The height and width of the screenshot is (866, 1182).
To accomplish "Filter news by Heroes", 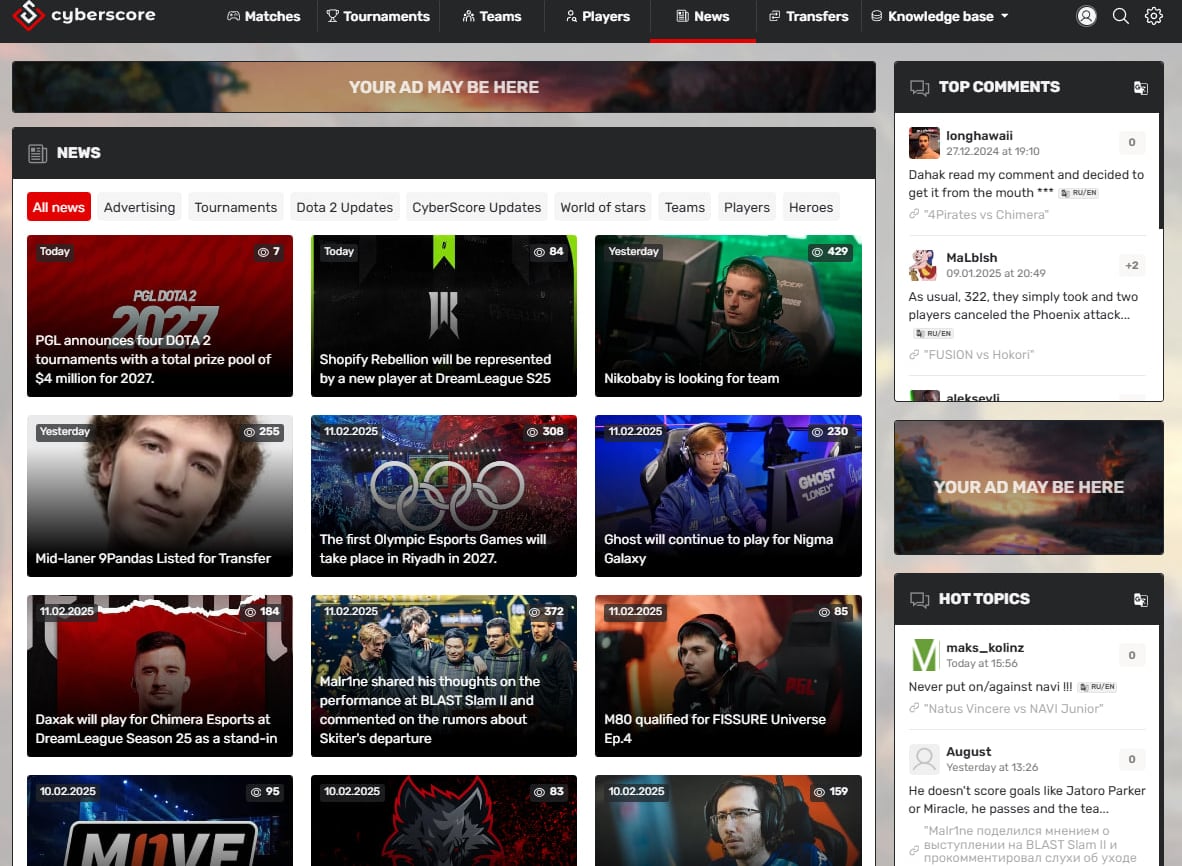I will pyautogui.click(x=811, y=207).
